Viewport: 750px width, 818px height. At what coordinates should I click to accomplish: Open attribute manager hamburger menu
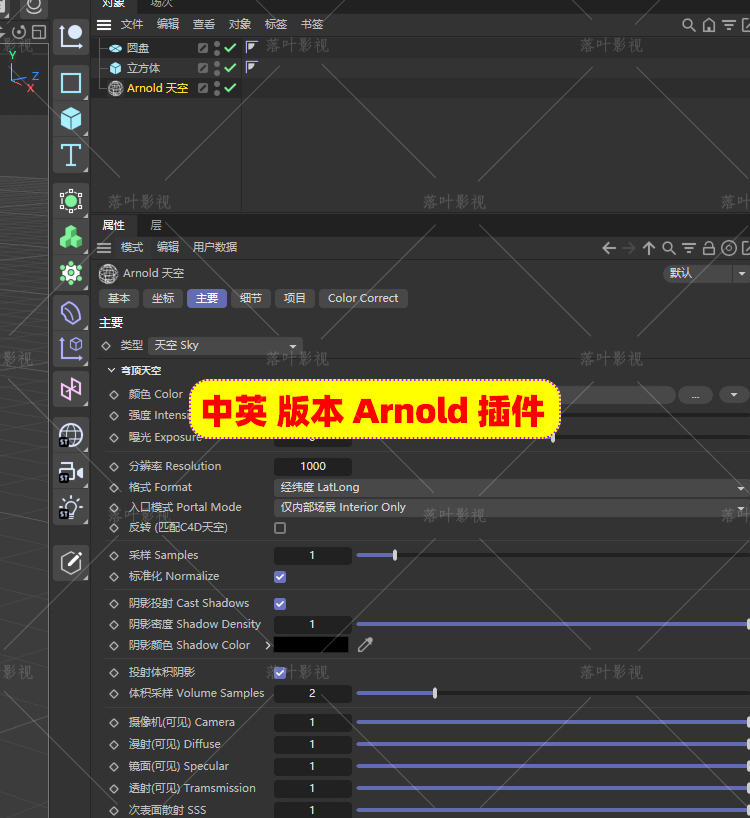[x=104, y=247]
